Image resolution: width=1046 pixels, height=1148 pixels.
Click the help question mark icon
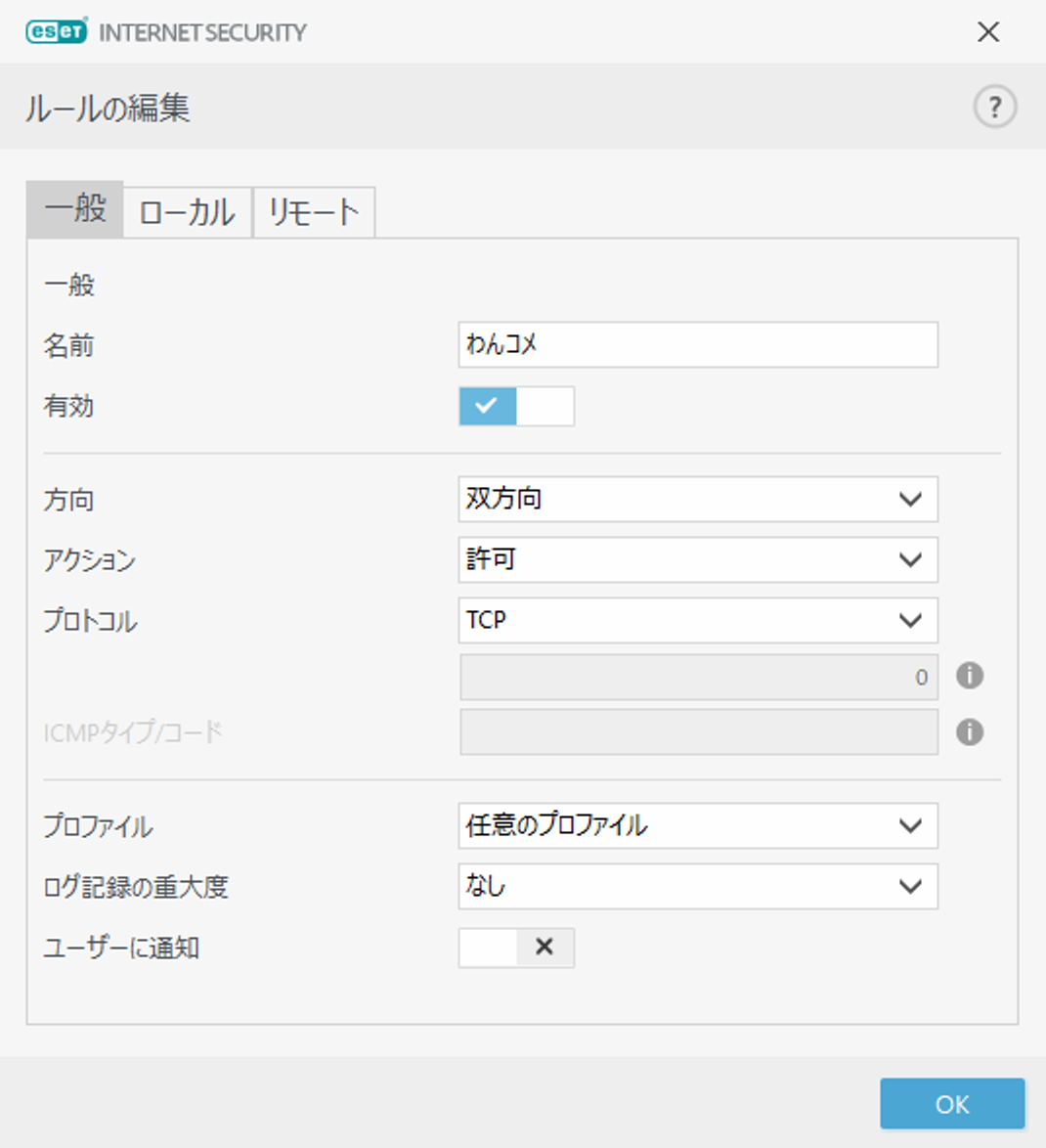pyautogui.click(x=994, y=107)
